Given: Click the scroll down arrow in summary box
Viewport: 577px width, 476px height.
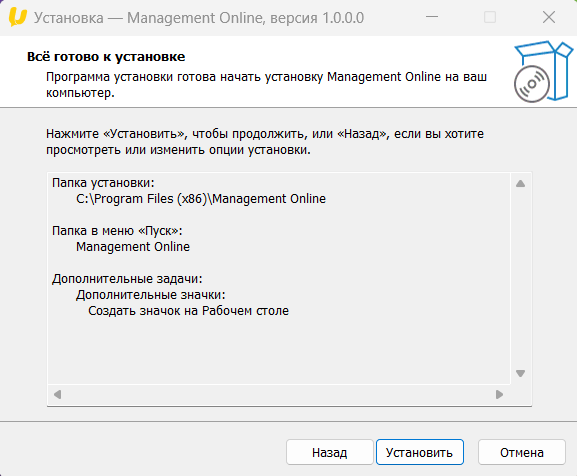Looking at the screenshot, I should pyautogui.click(x=520, y=373).
